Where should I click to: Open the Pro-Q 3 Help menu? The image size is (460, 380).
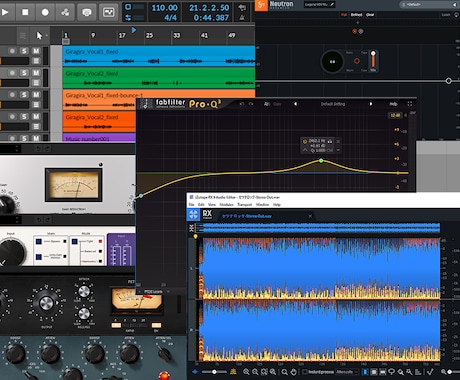pyautogui.click(x=393, y=104)
